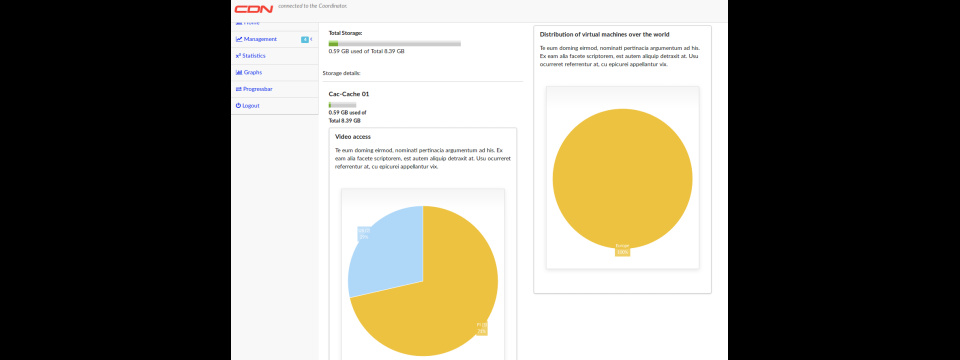The image size is (960, 360).
Task: Click the Cac-Cache 01 storage bar
Action: 342,105
